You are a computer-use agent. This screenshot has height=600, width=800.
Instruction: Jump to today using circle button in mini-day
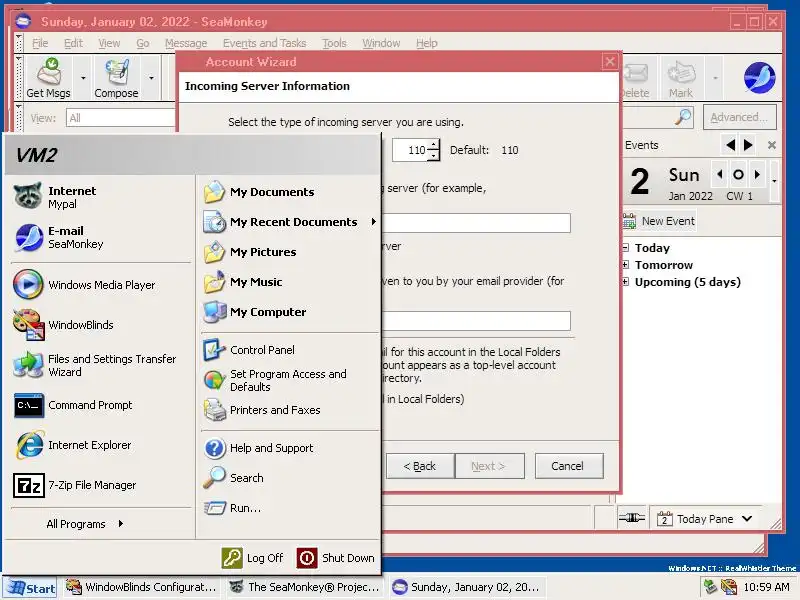click(738, 174)
